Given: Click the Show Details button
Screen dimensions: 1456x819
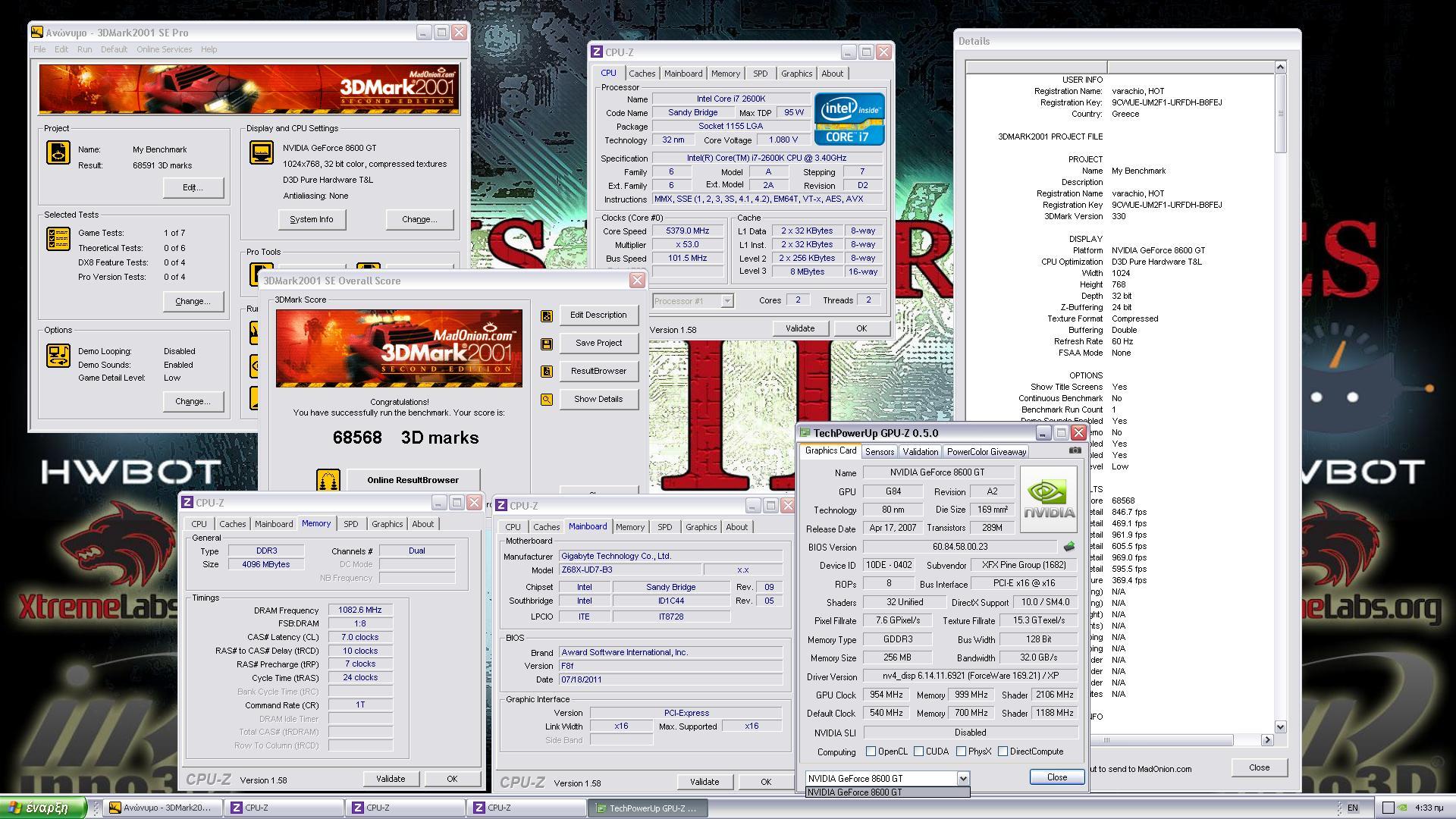Looking at the screenshot, I should (598, 399).
